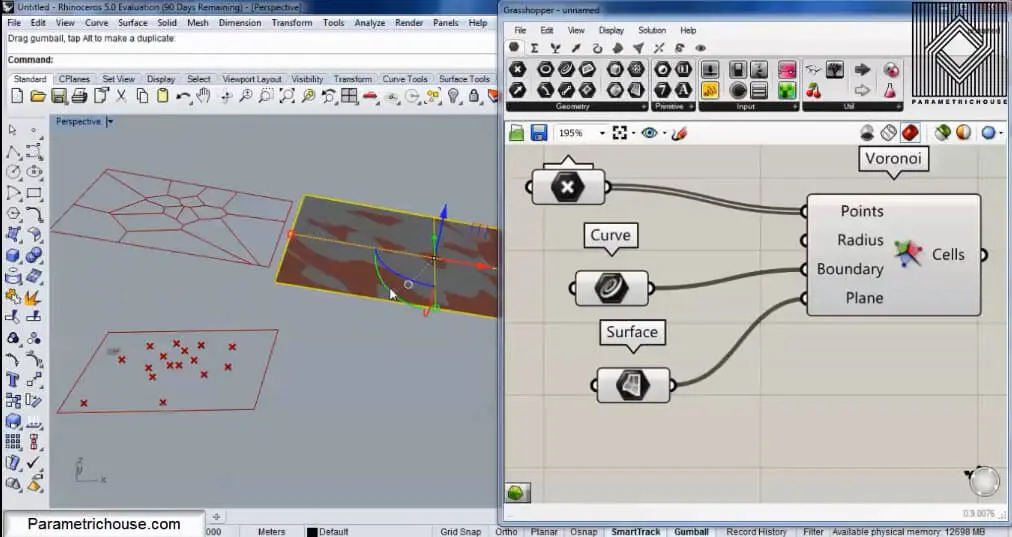Undo last action in Rhino toolbar

click(x=183, y=96)
